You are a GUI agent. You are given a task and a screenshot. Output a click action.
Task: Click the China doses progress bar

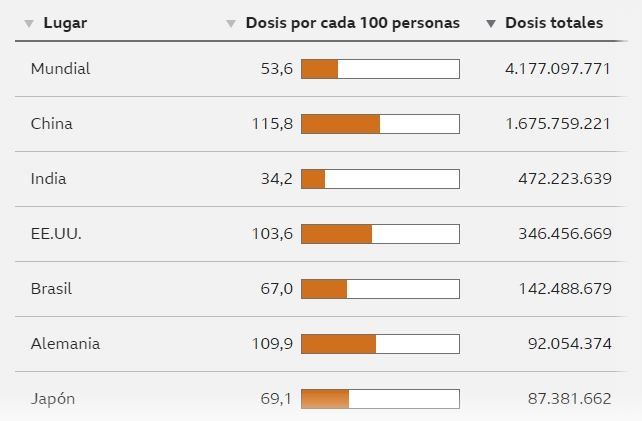[380, 124]
